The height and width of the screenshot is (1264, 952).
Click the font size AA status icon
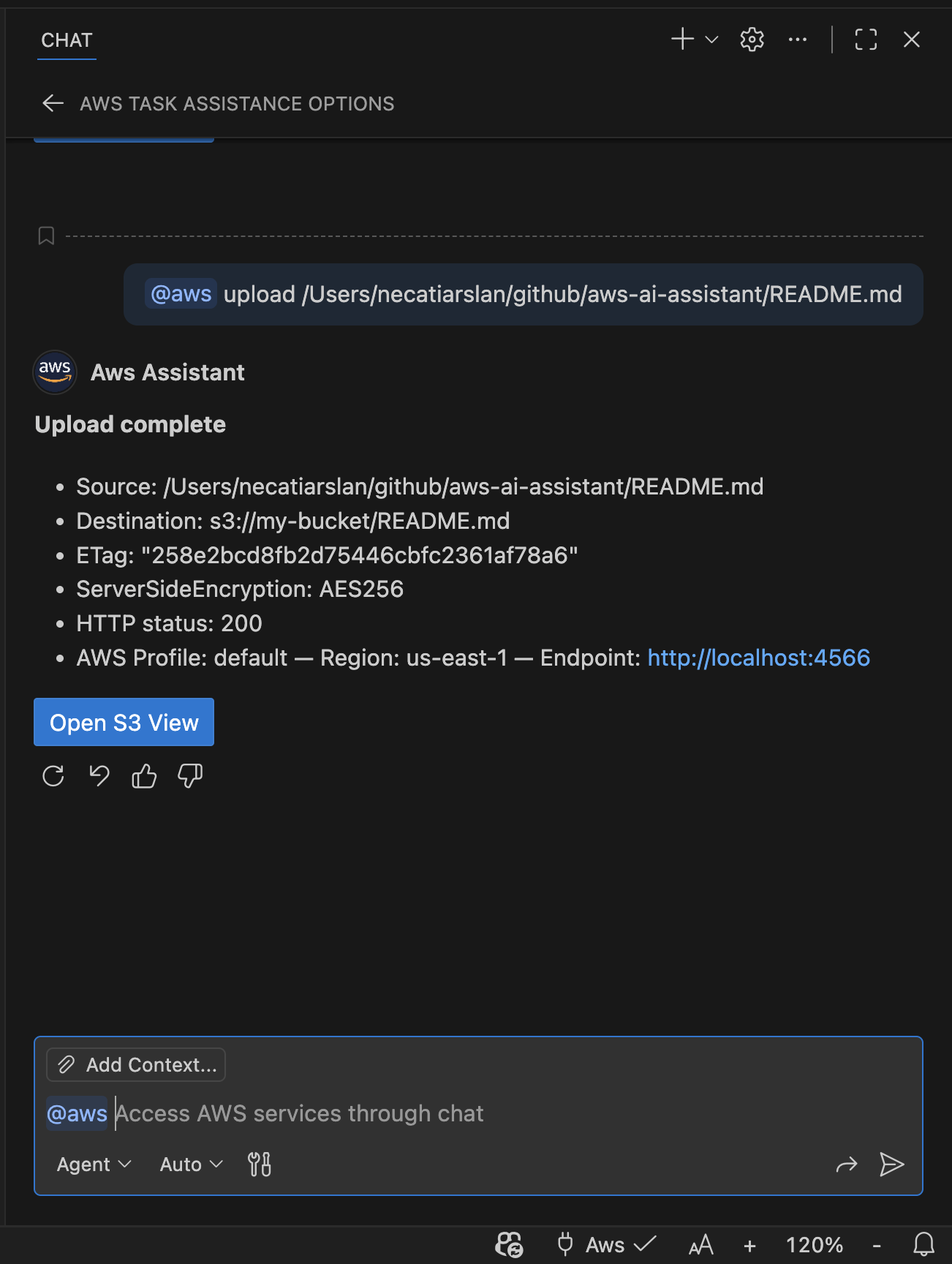[700, 1244]
